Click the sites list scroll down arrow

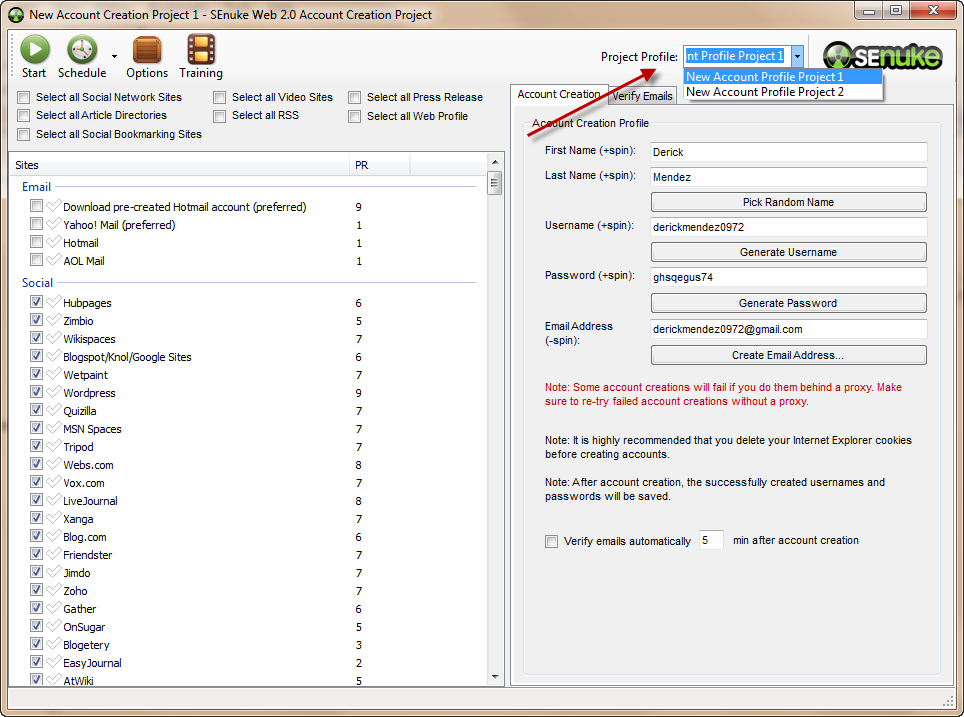click(495, 677)
